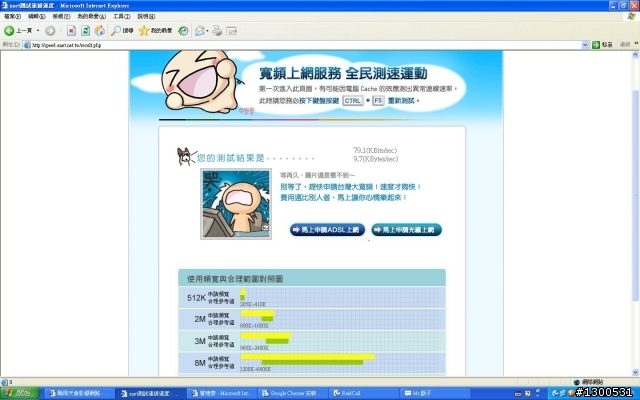Expand the Mail button dropdown arrow

[207, 31]
